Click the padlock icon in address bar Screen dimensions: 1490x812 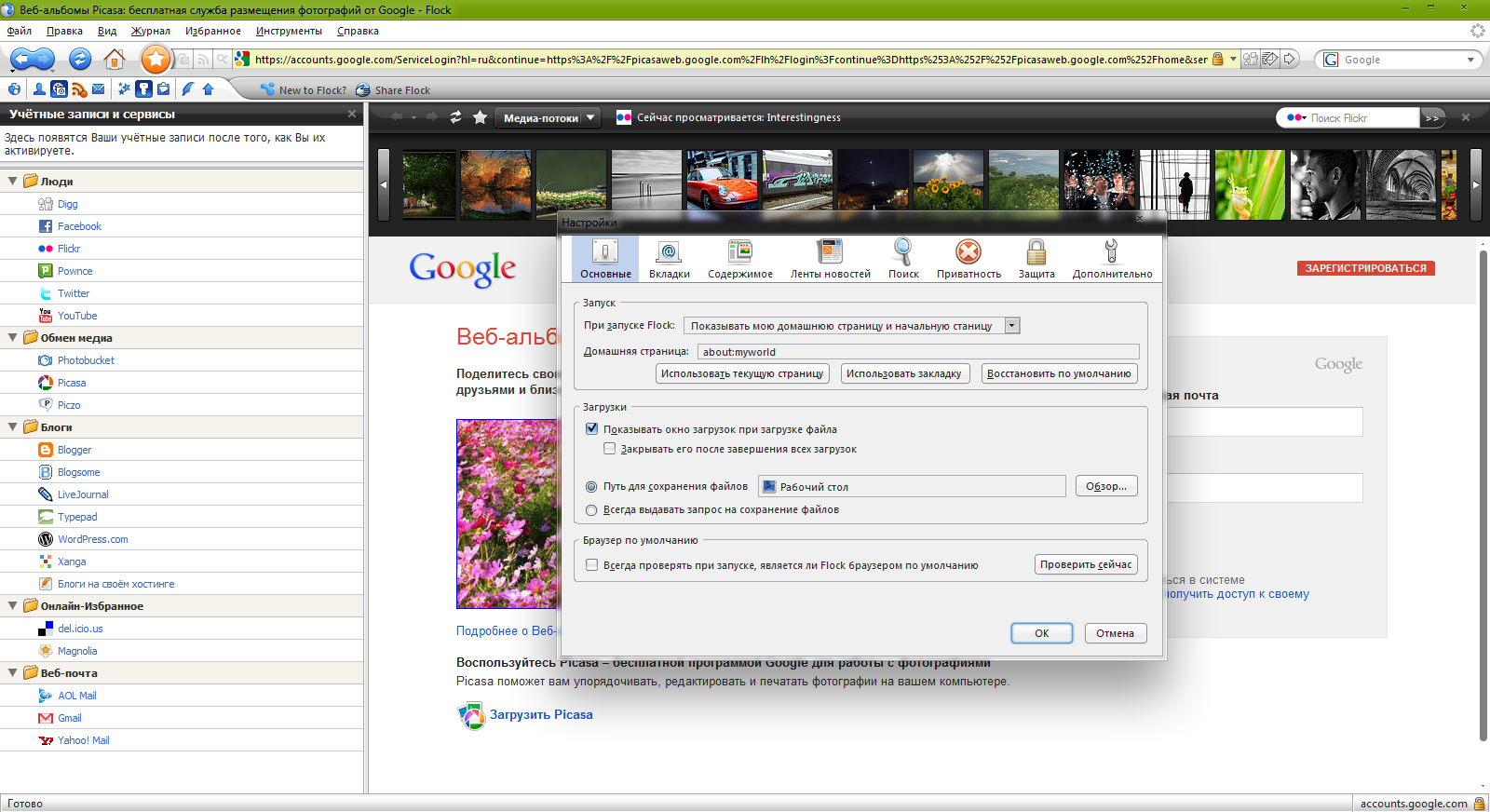click(1217, 60)
